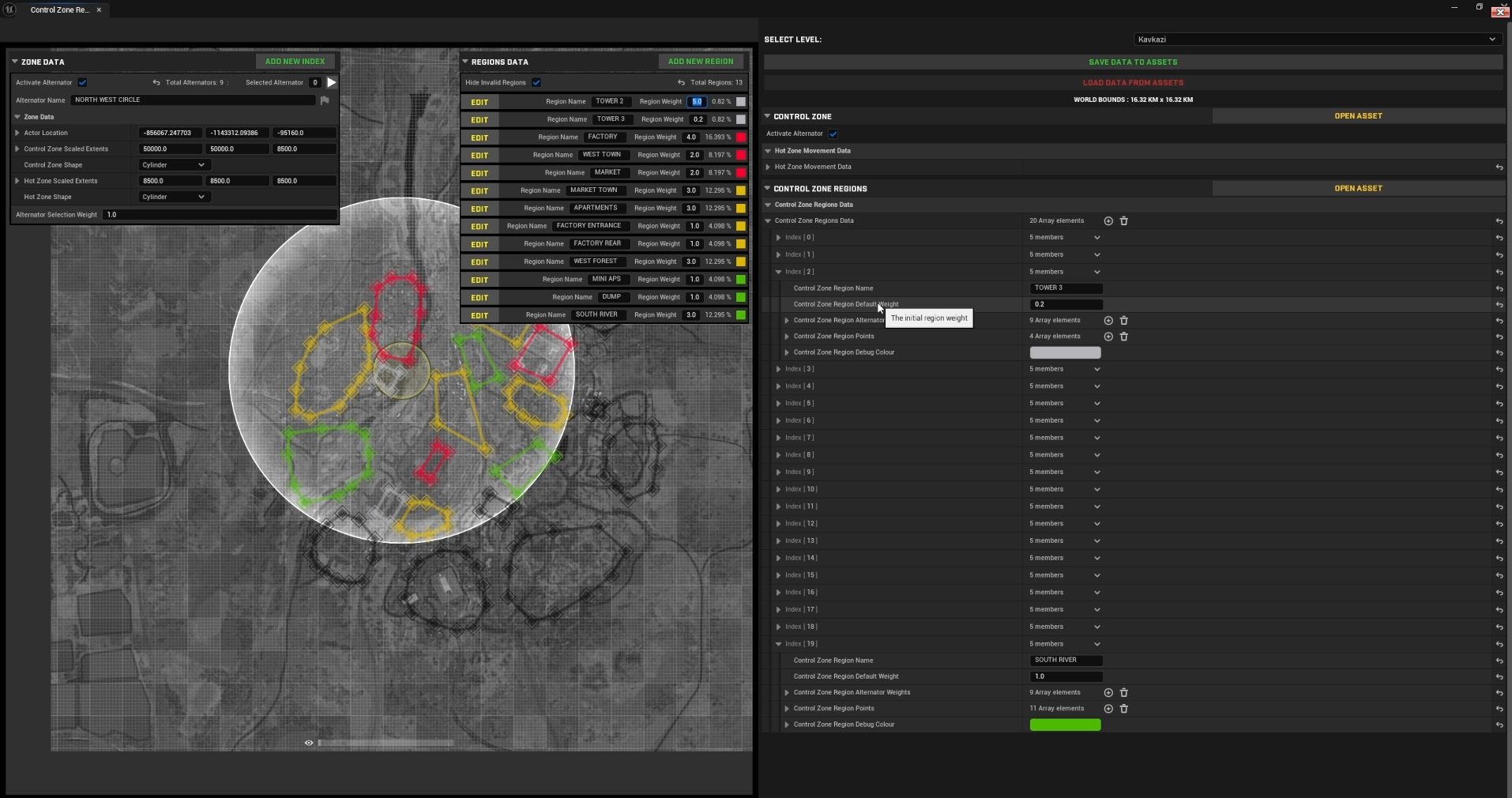
Task: Click reset arrow next to Total Alternators
Action: pos(156,83)
